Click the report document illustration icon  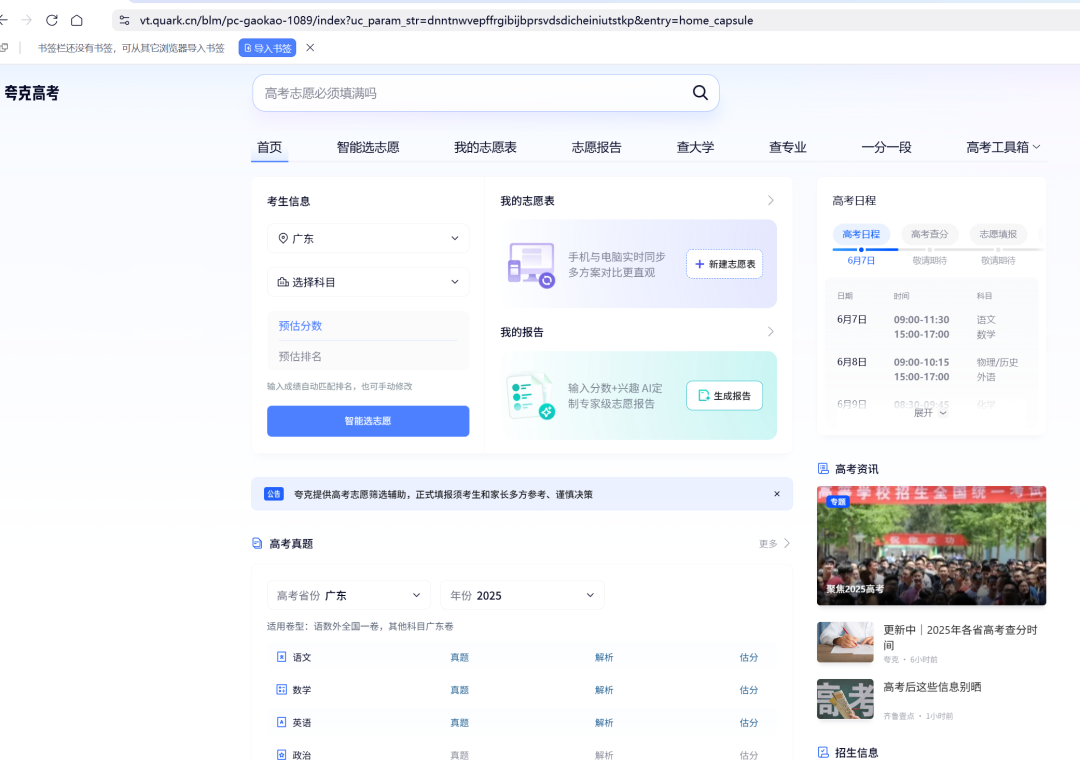pyautogui.click(x=531, y=396)
